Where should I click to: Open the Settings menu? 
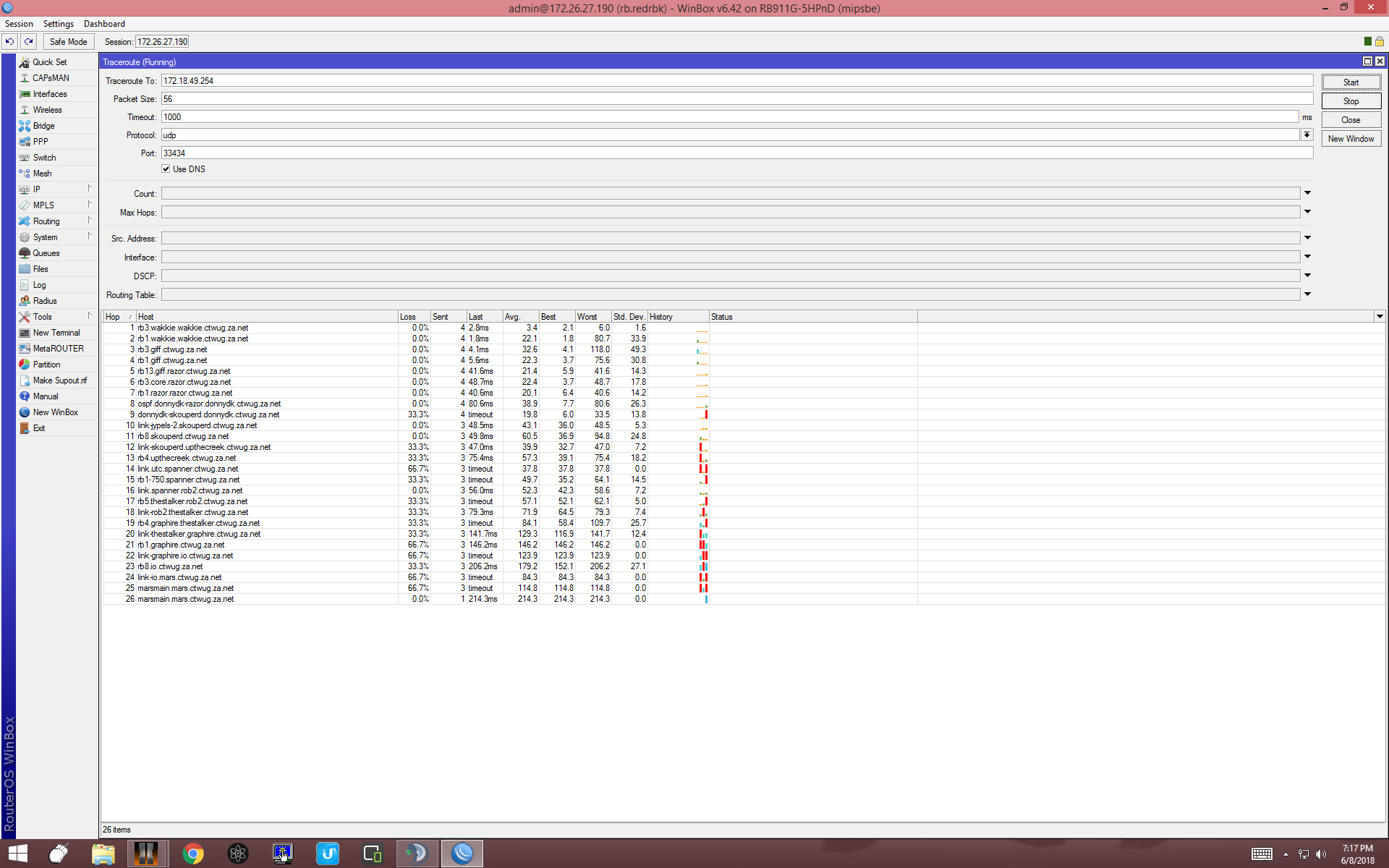point(58,24)
